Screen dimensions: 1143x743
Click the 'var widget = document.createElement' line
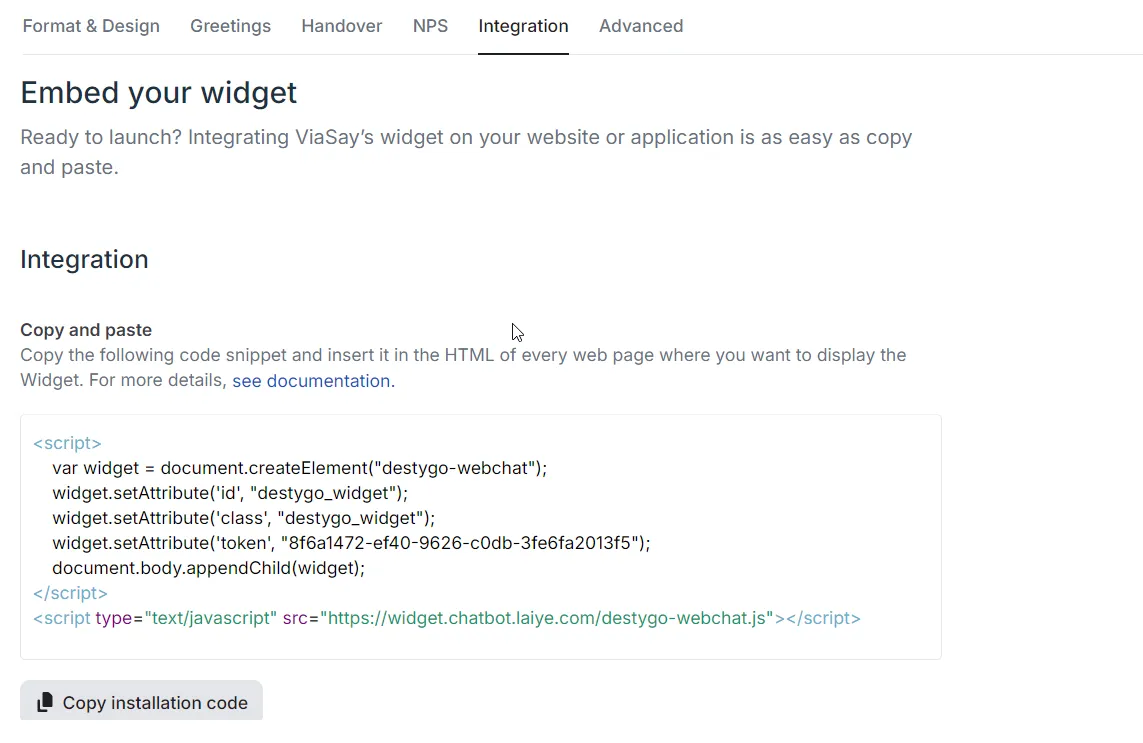coord(300,468)
